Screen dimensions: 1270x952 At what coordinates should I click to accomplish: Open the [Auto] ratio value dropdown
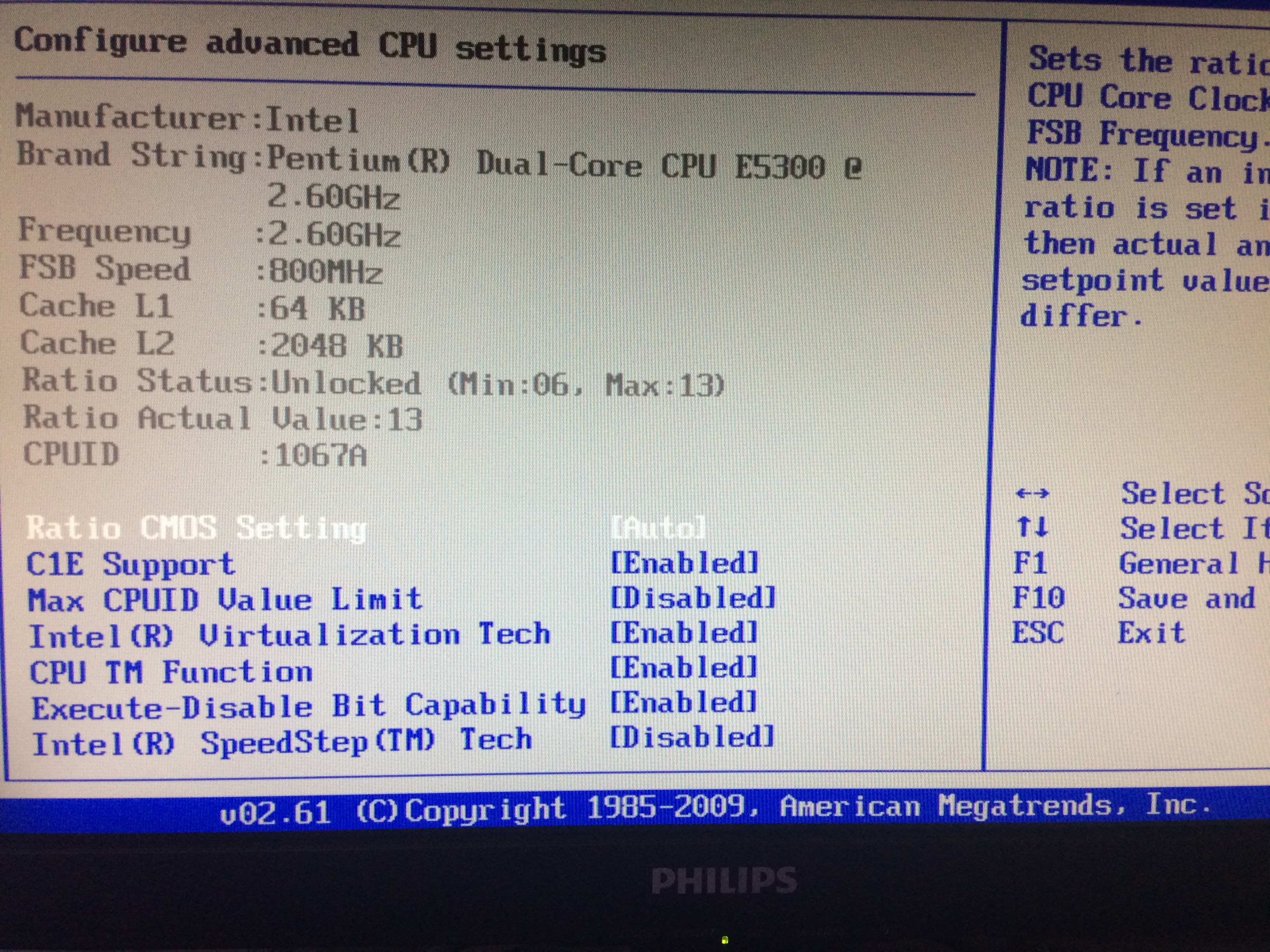click(x=658, y=527)
